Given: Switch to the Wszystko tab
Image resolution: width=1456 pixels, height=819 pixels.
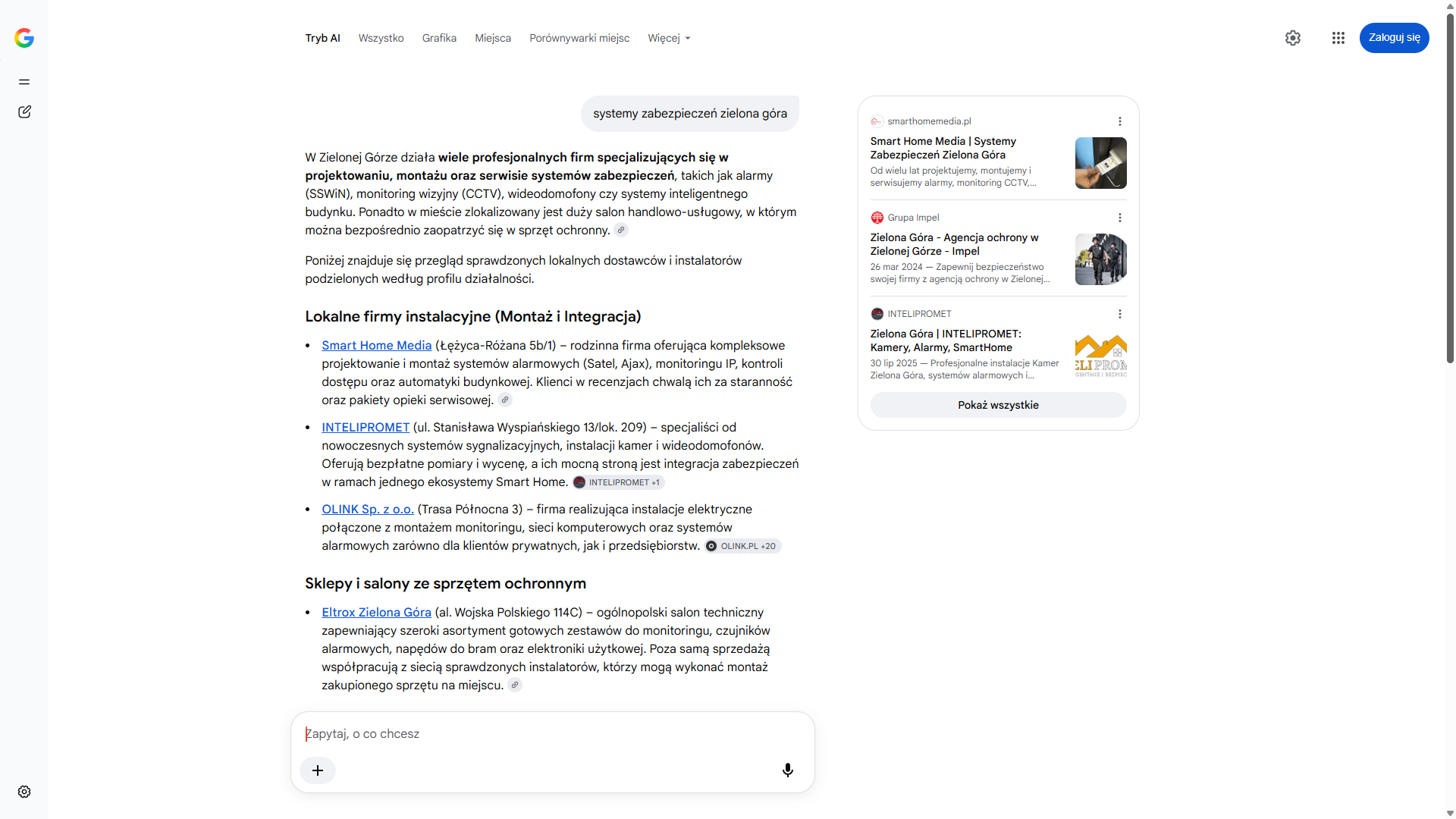Looking at the screenshot, I should [x=381, y=38].
